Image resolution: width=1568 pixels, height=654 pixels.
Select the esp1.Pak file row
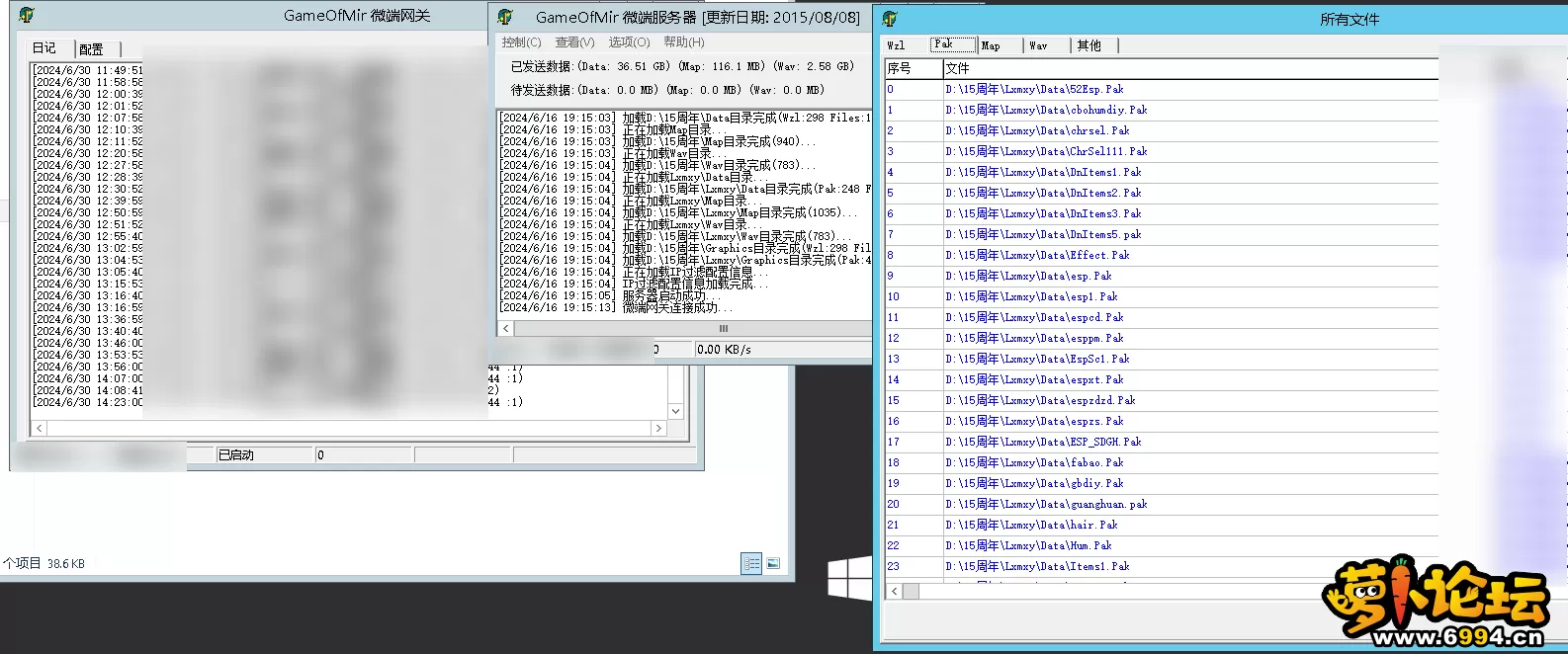1162,296
